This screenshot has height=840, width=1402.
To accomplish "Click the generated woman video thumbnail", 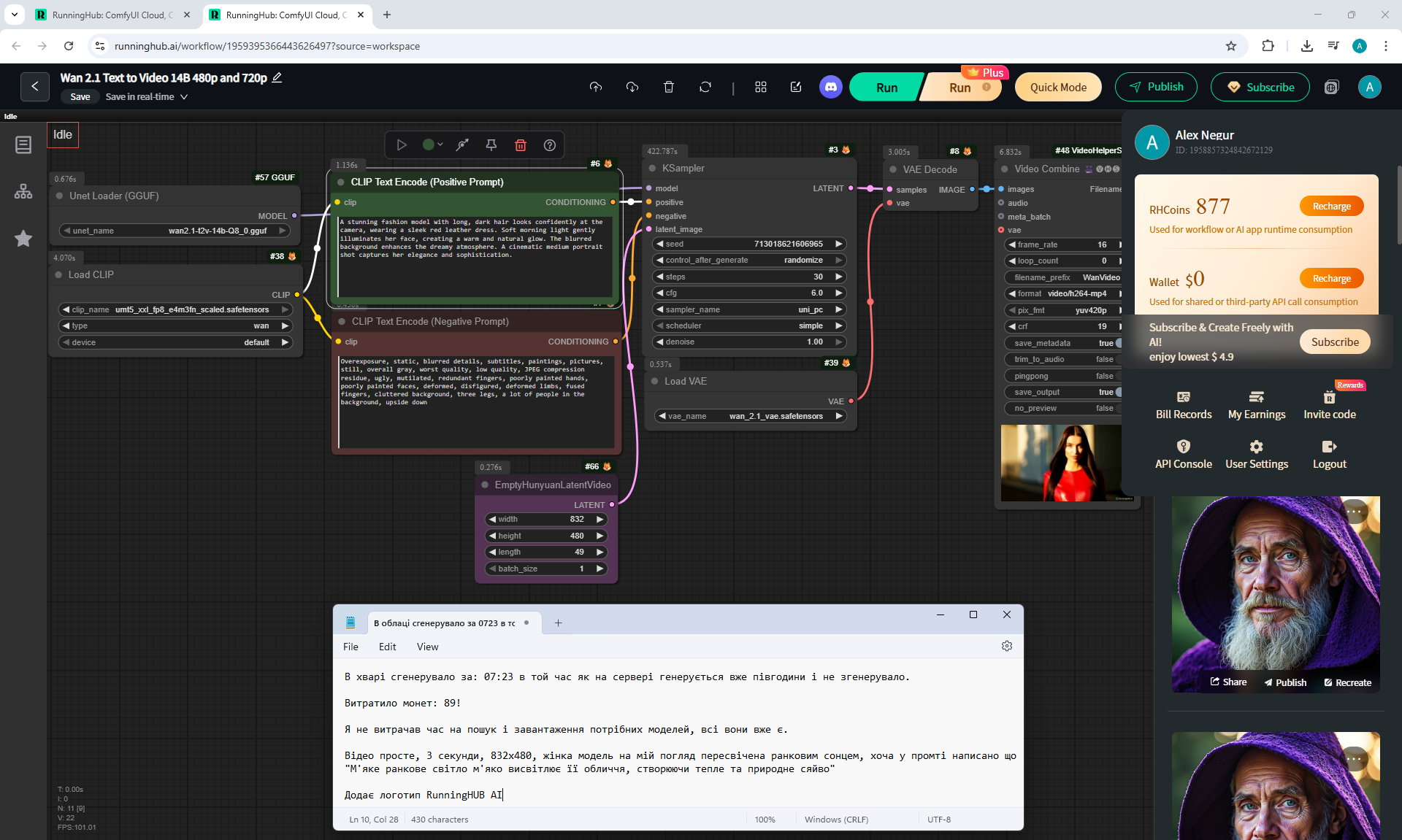I will 1061,463.
